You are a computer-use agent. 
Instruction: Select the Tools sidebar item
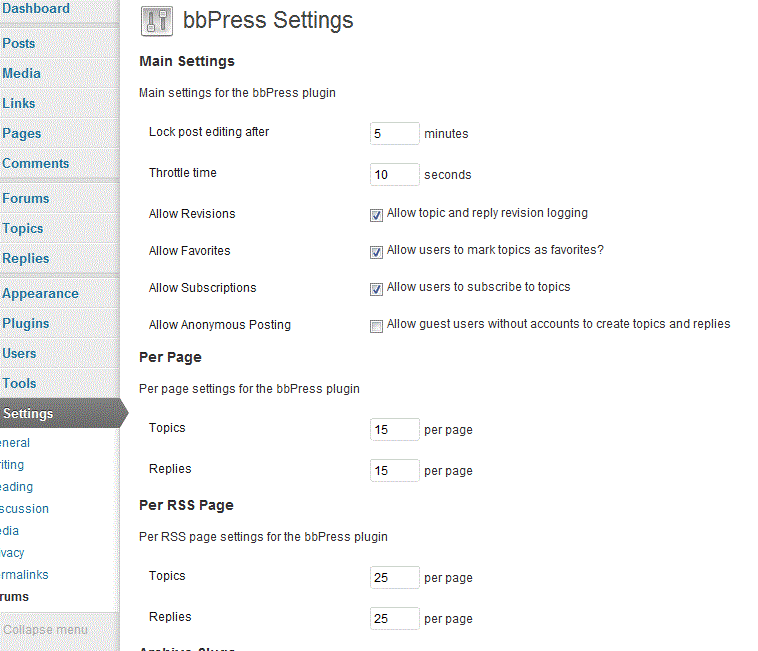(19, 383)
